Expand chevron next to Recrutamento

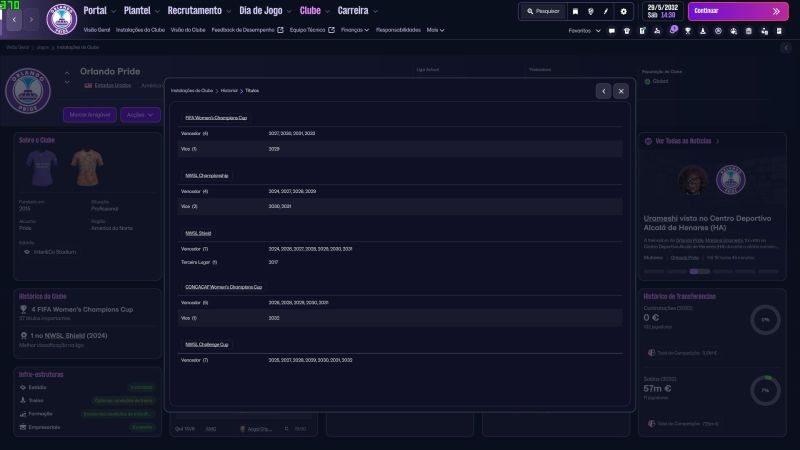(228, 11)
